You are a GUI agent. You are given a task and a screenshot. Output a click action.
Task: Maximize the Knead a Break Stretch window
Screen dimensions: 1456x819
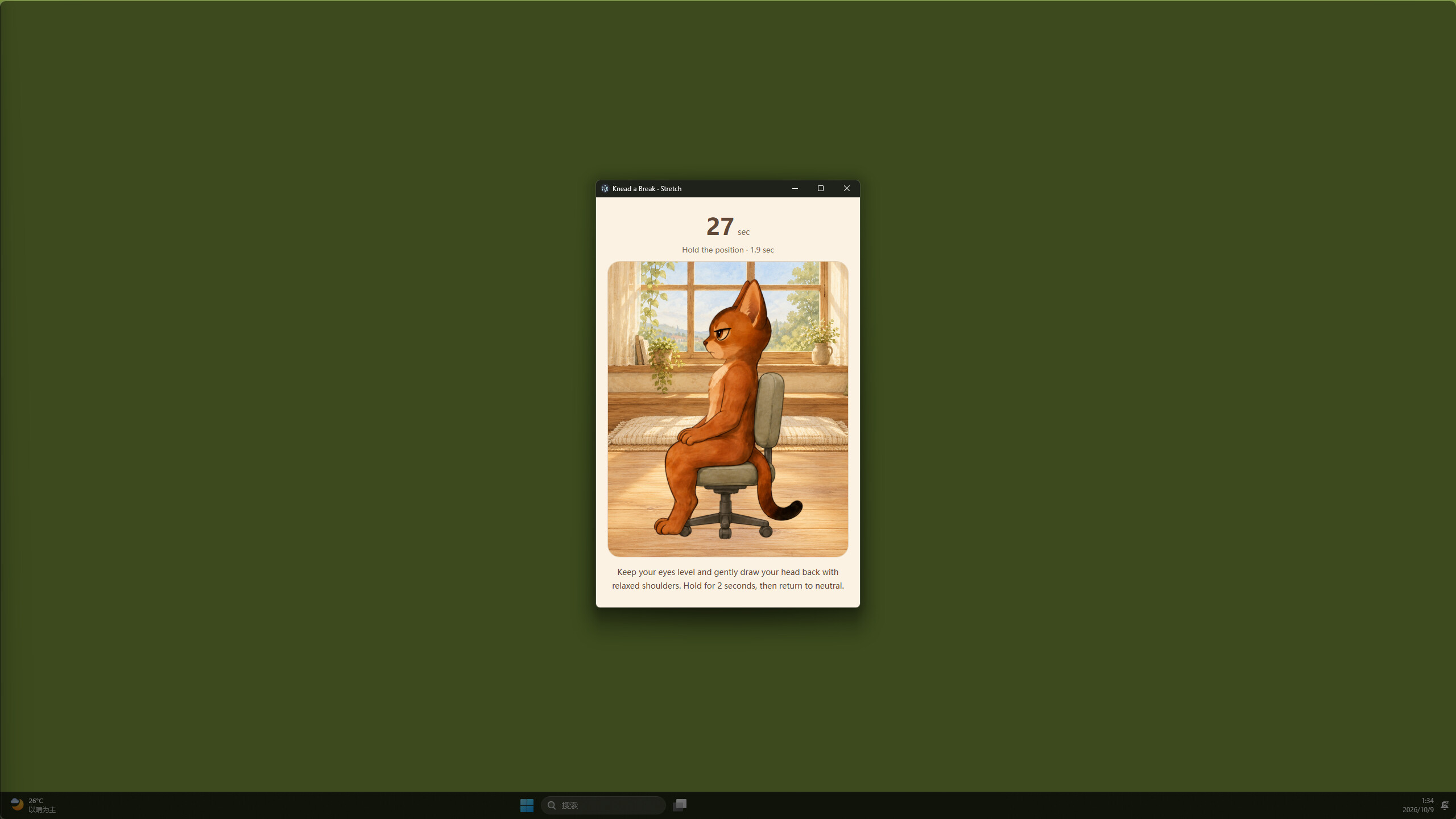(x=820, y=188)
